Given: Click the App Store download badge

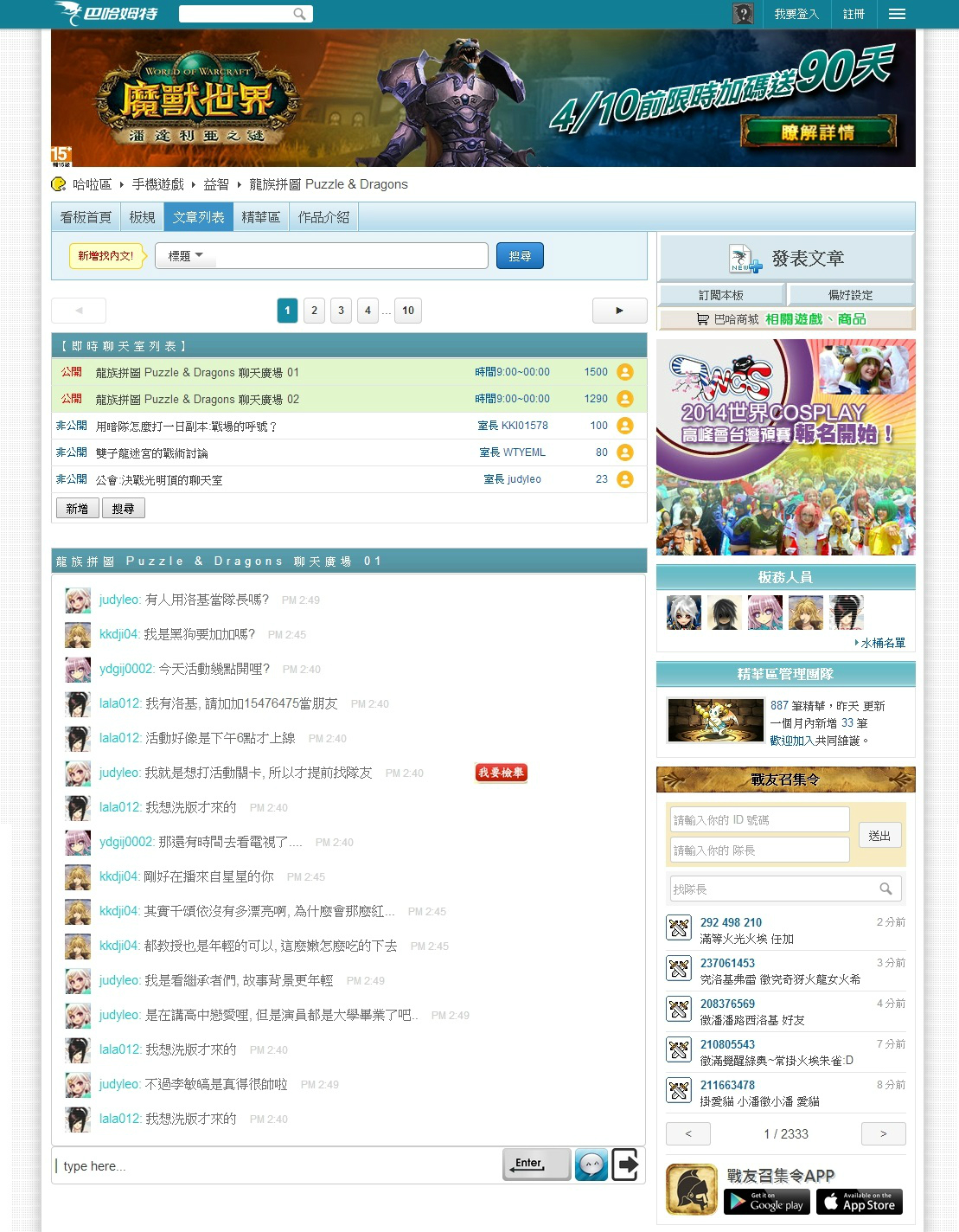Looking at the screenshot, I should click(859, 1202).
